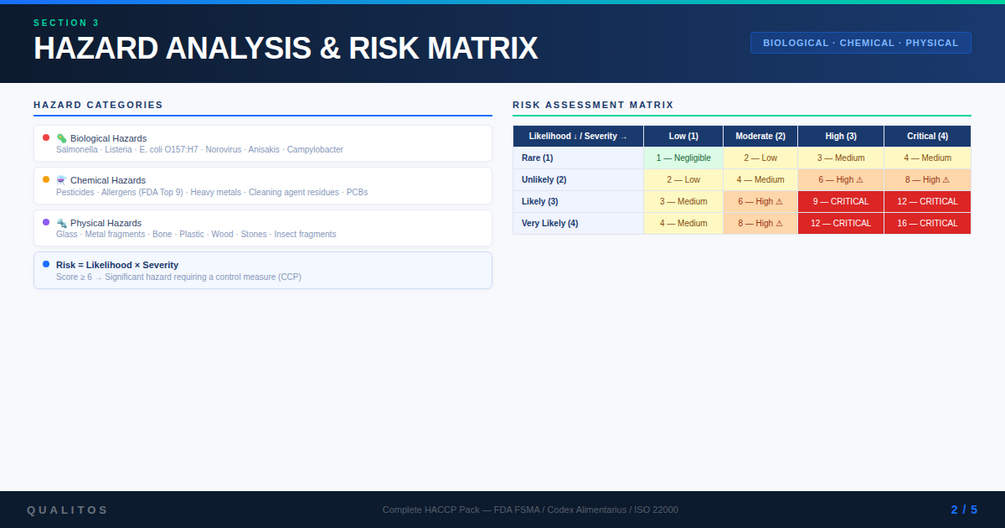This screenshot has width=1005, height=528.
Task: Click the Physical Hazards bolt icon
Action: coord(62,223)
